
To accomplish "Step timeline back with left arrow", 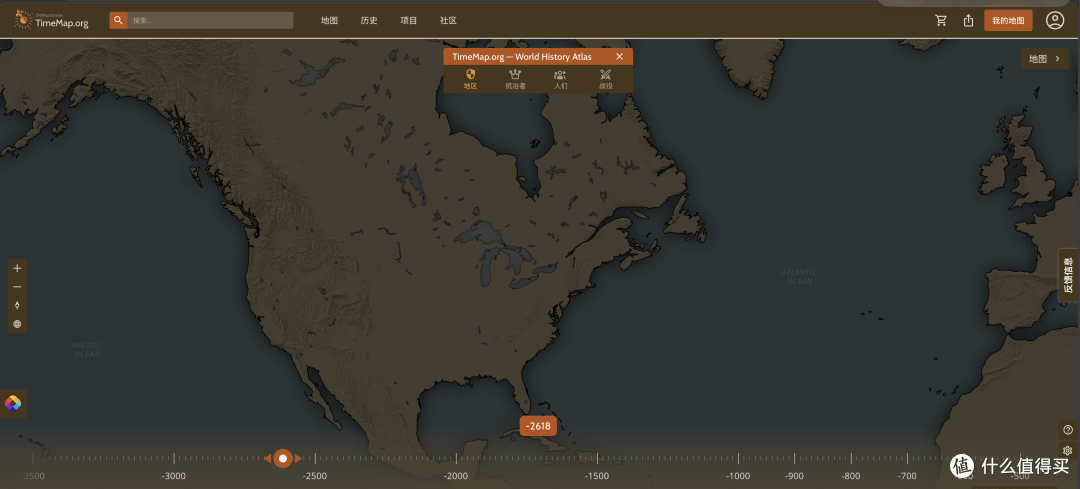I will [x=267, y=459].
